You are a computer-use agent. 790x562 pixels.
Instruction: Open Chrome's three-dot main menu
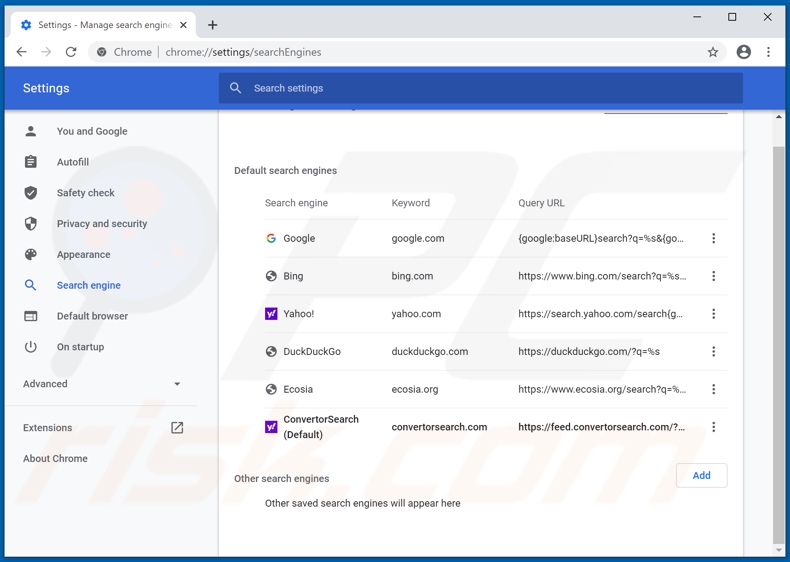point(768,52)
